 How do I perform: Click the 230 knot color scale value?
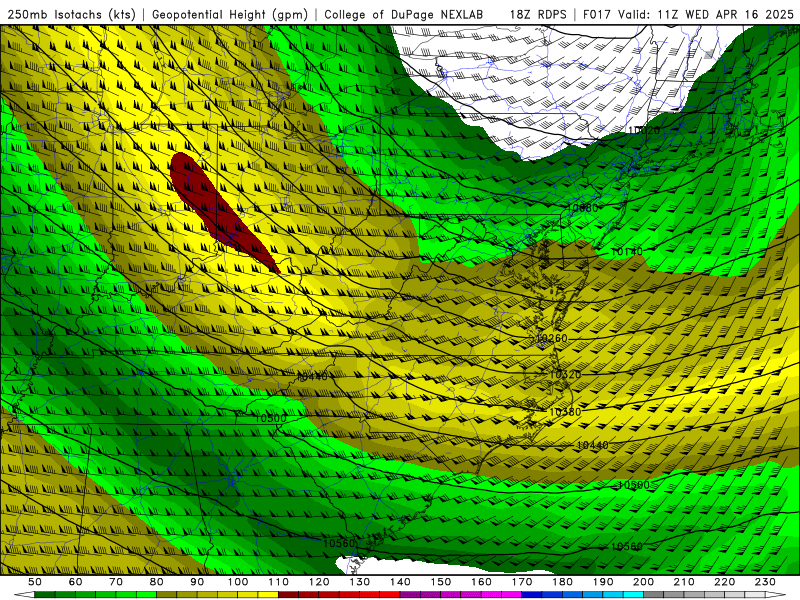pos(765,582)
